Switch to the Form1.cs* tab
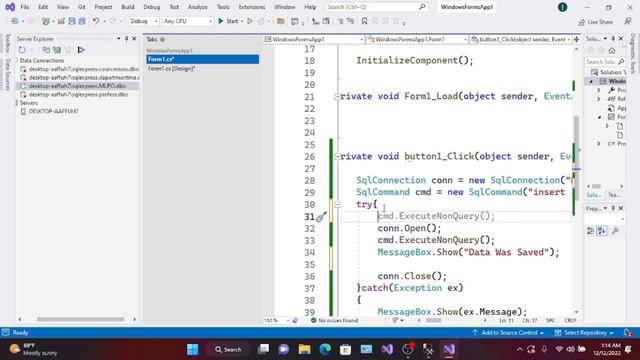This screenshot has width=640, height=360. coord(202,59)
